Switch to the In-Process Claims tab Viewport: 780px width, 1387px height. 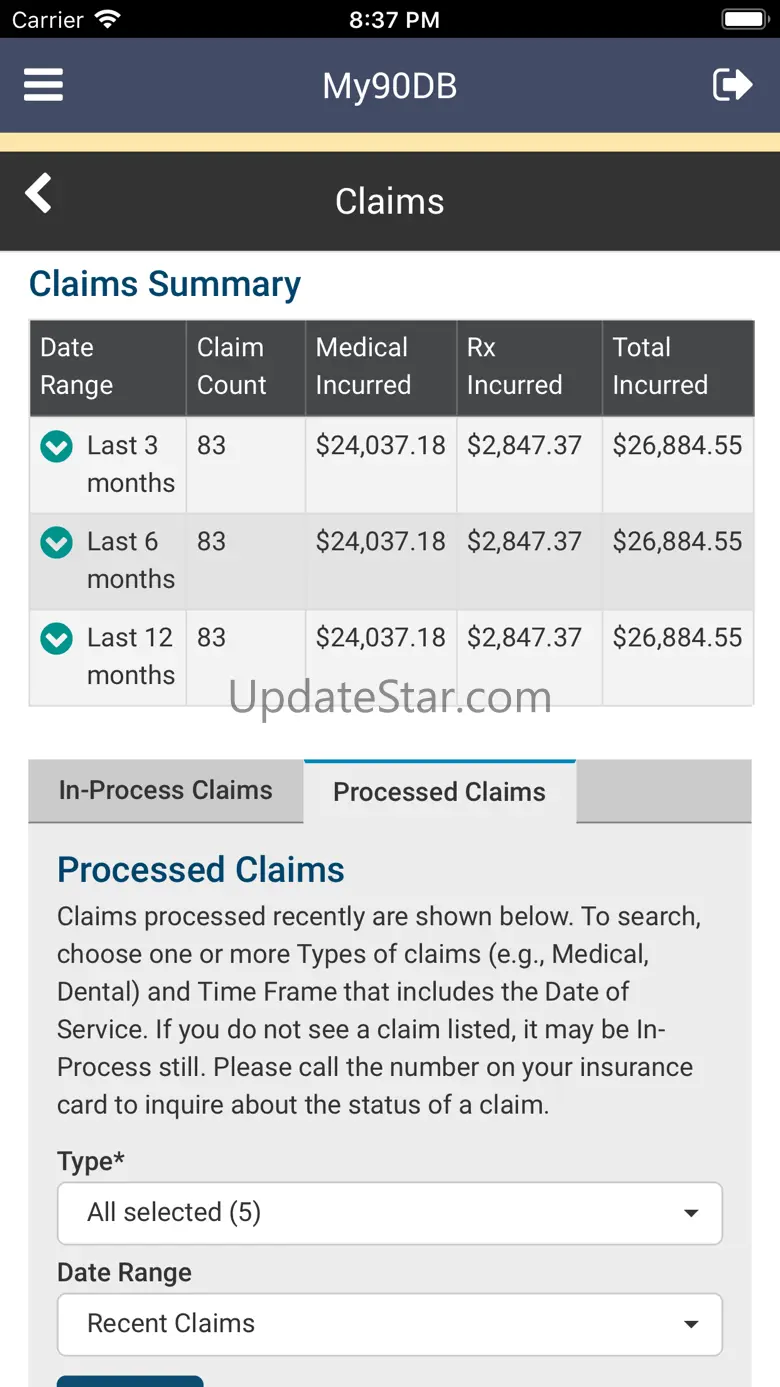click(166, 791)
